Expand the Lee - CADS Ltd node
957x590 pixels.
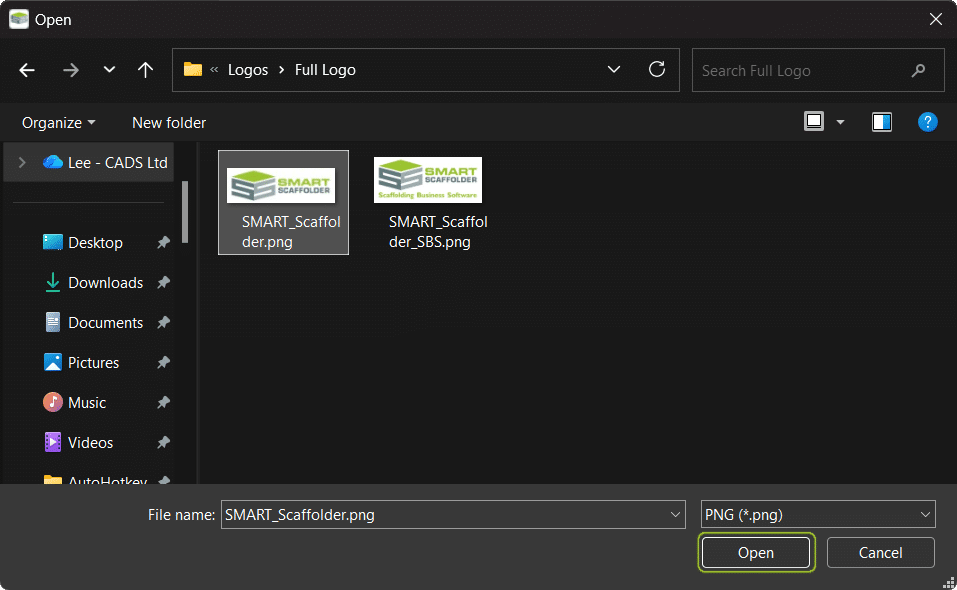[x=22, y=162]
